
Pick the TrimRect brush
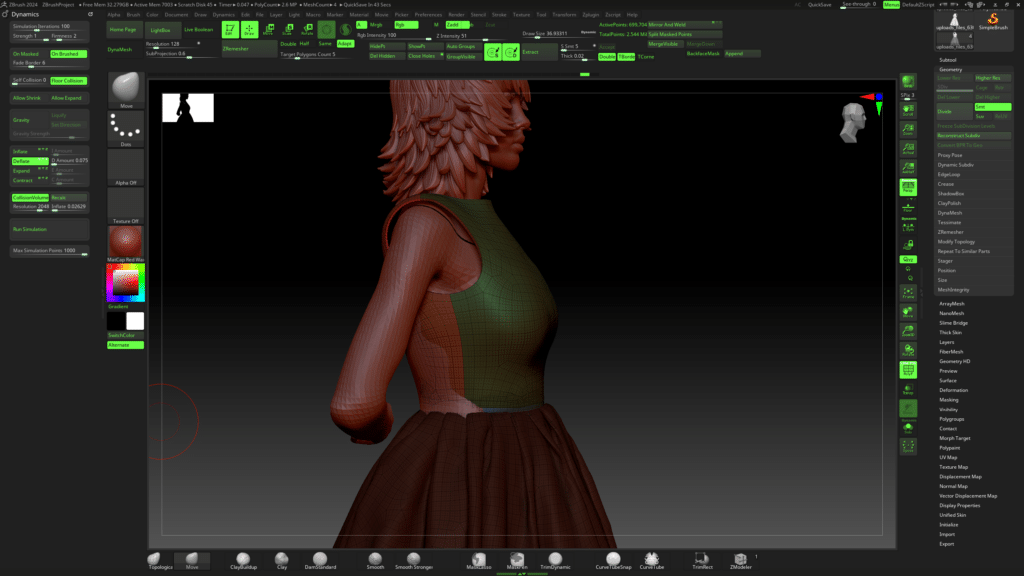click(702, 560)
